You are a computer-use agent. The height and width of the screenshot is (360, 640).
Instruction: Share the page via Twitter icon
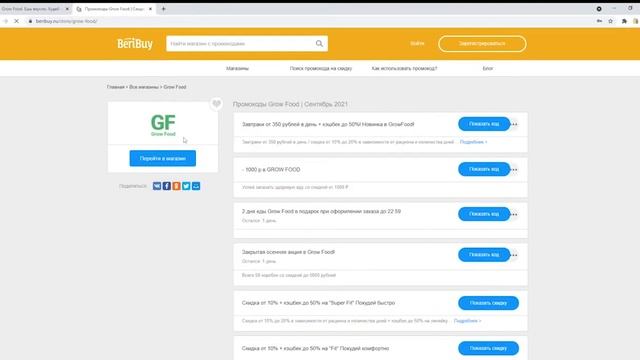click(186, 186)
